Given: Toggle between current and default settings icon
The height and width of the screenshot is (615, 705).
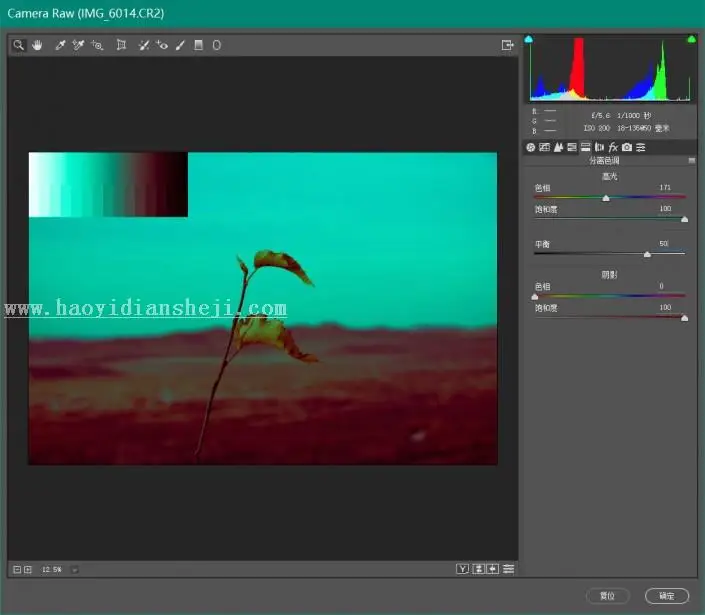Looking at the screenshot, I should (509, 569).
